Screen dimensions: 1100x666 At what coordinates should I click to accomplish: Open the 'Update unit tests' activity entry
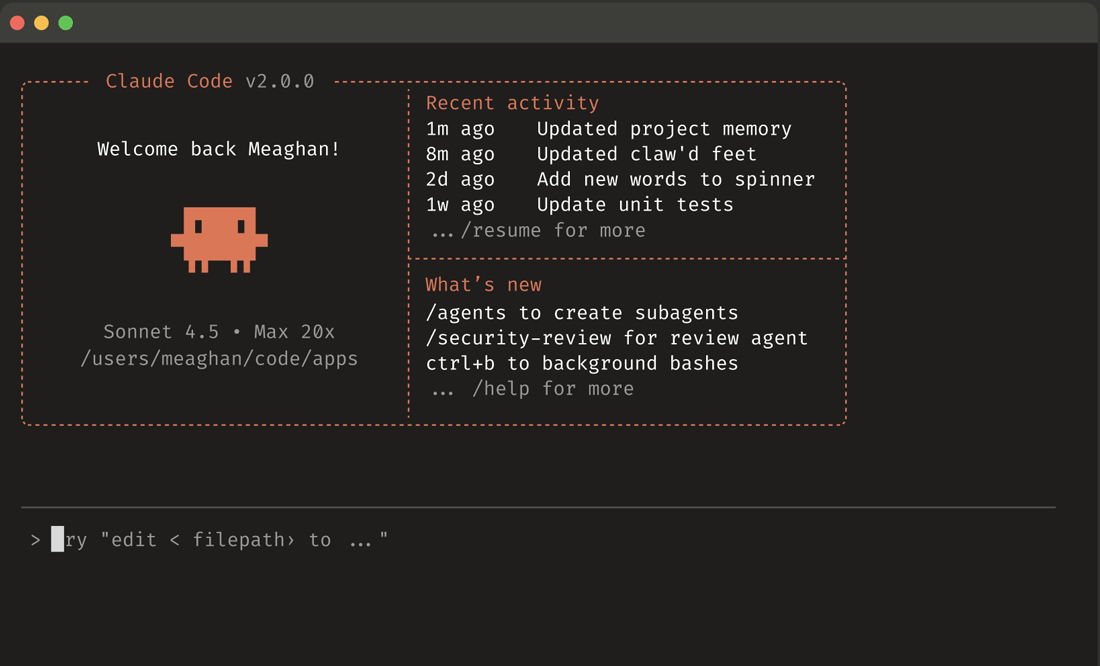point(635,204)
